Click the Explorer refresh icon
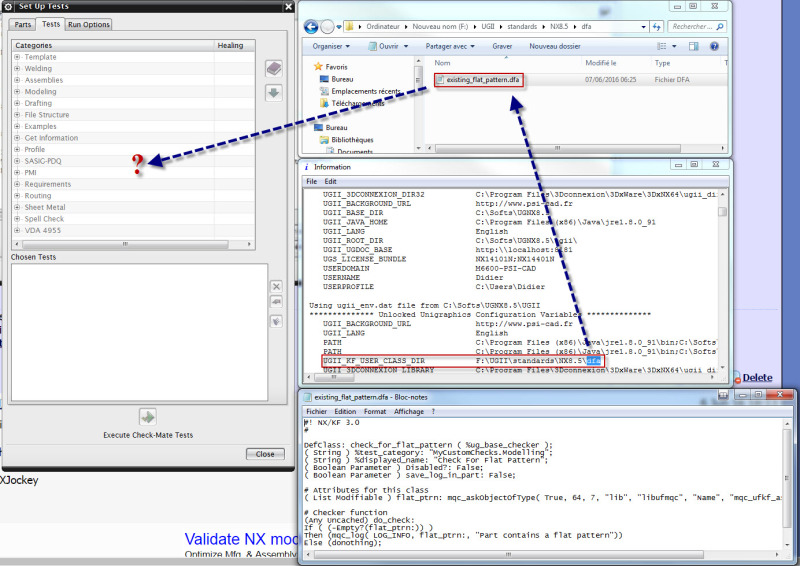This screenshot has height=566, width=800. tap(656, 27)
